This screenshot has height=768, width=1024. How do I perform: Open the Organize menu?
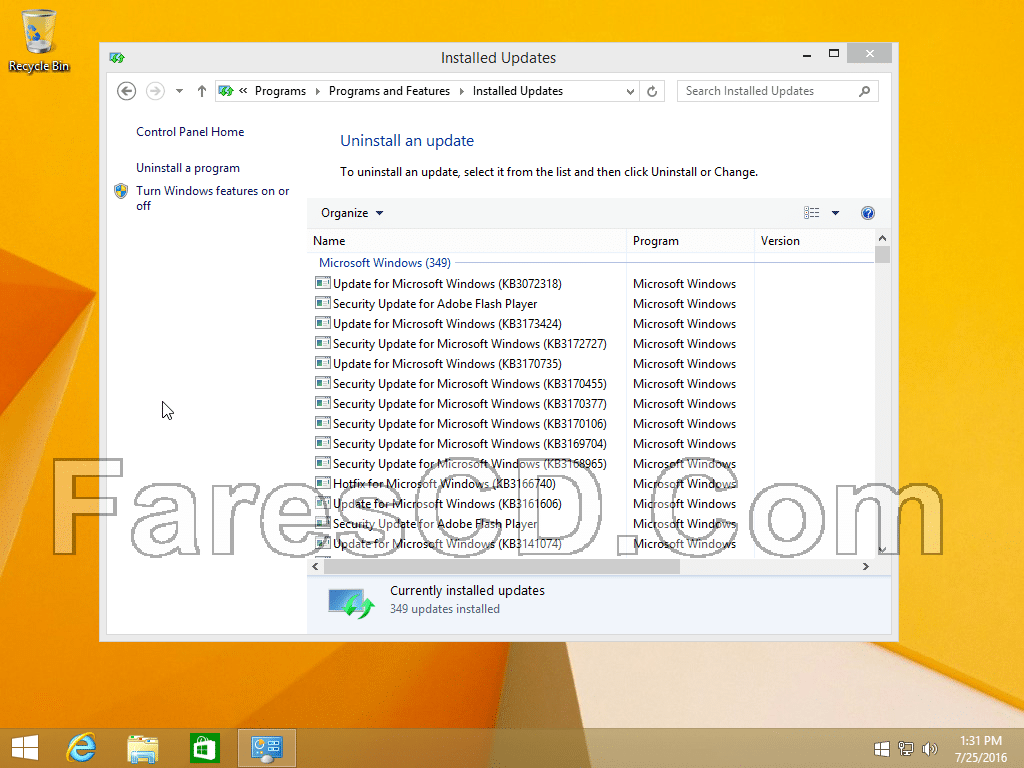[352, 213]
